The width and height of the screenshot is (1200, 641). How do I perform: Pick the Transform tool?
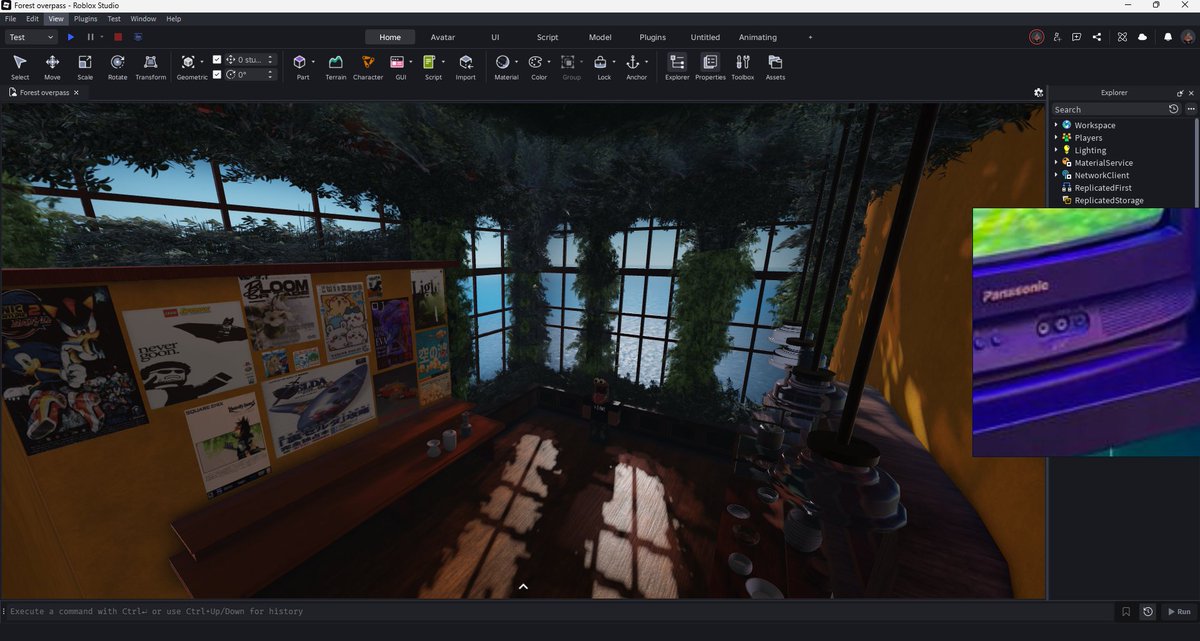(x=151, y=67)
